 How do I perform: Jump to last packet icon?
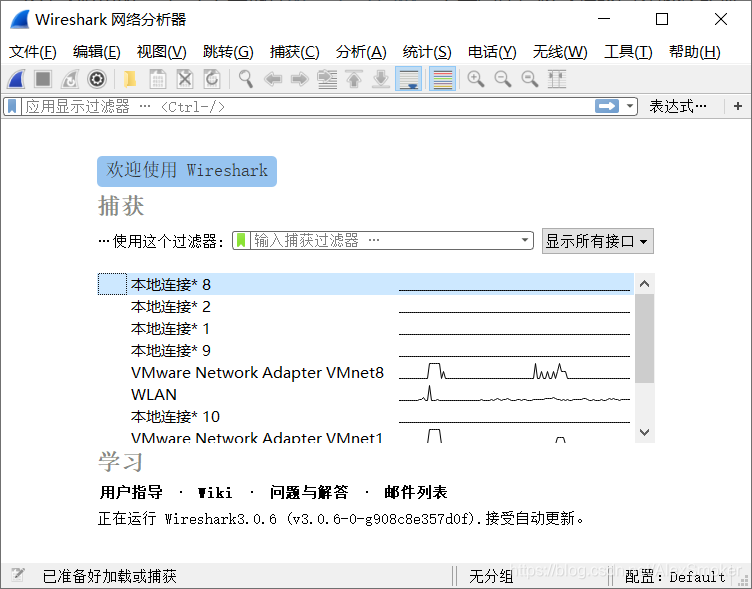point(381,79)
